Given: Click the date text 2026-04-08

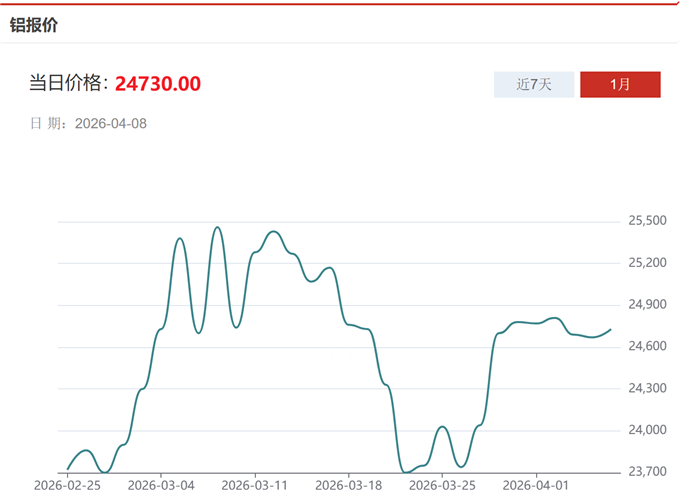Looking at the screenshot, I should [x=111, y=124].
